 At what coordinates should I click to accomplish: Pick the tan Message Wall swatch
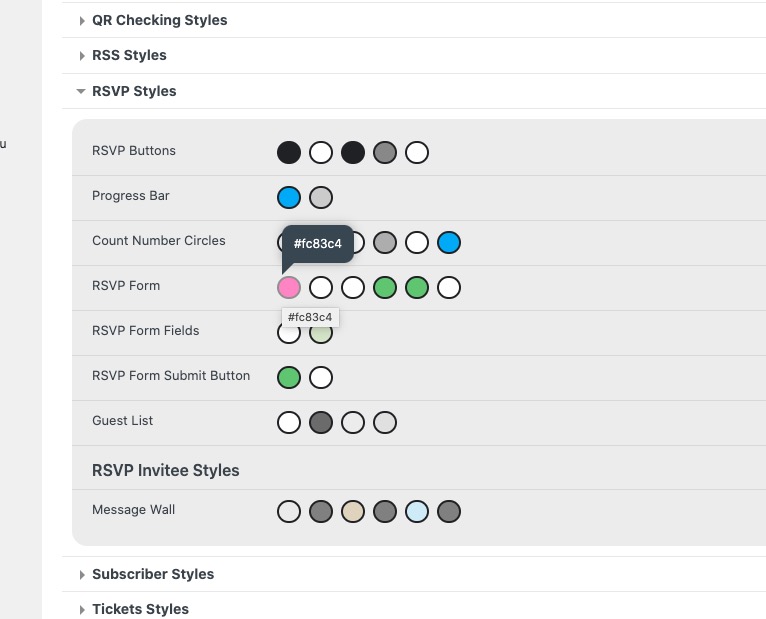353,512
